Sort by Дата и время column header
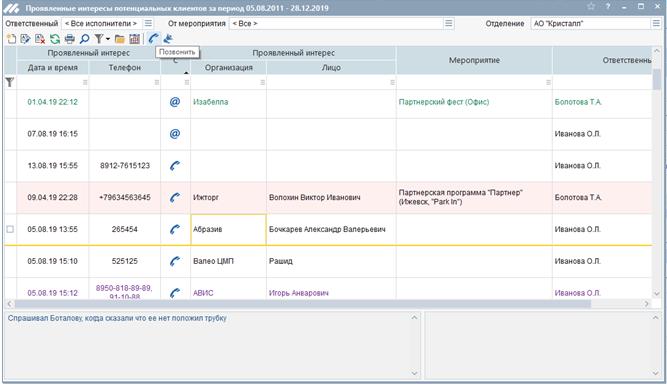This screenshot has width=667, height=385. tap(53, 68)
